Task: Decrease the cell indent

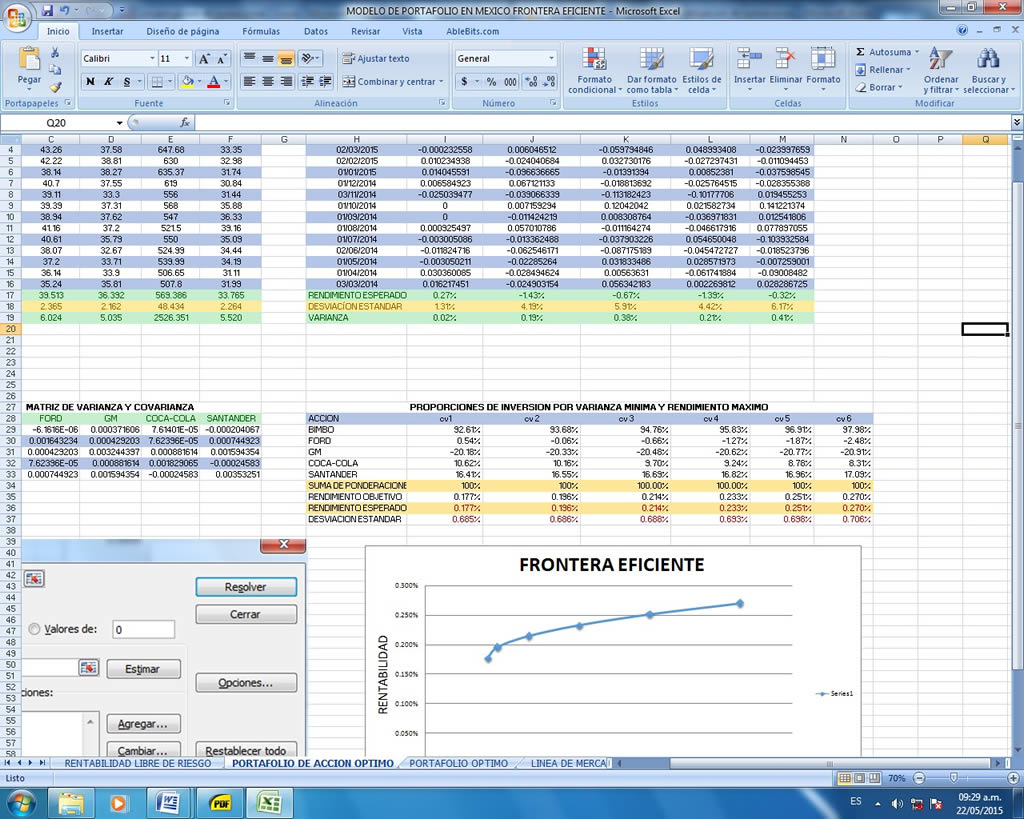Action: pos(308,82)
